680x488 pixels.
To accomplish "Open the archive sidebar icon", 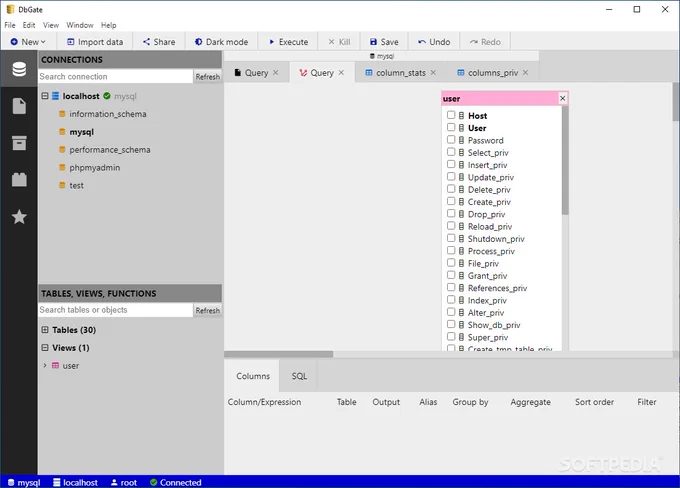I will 19,143.
